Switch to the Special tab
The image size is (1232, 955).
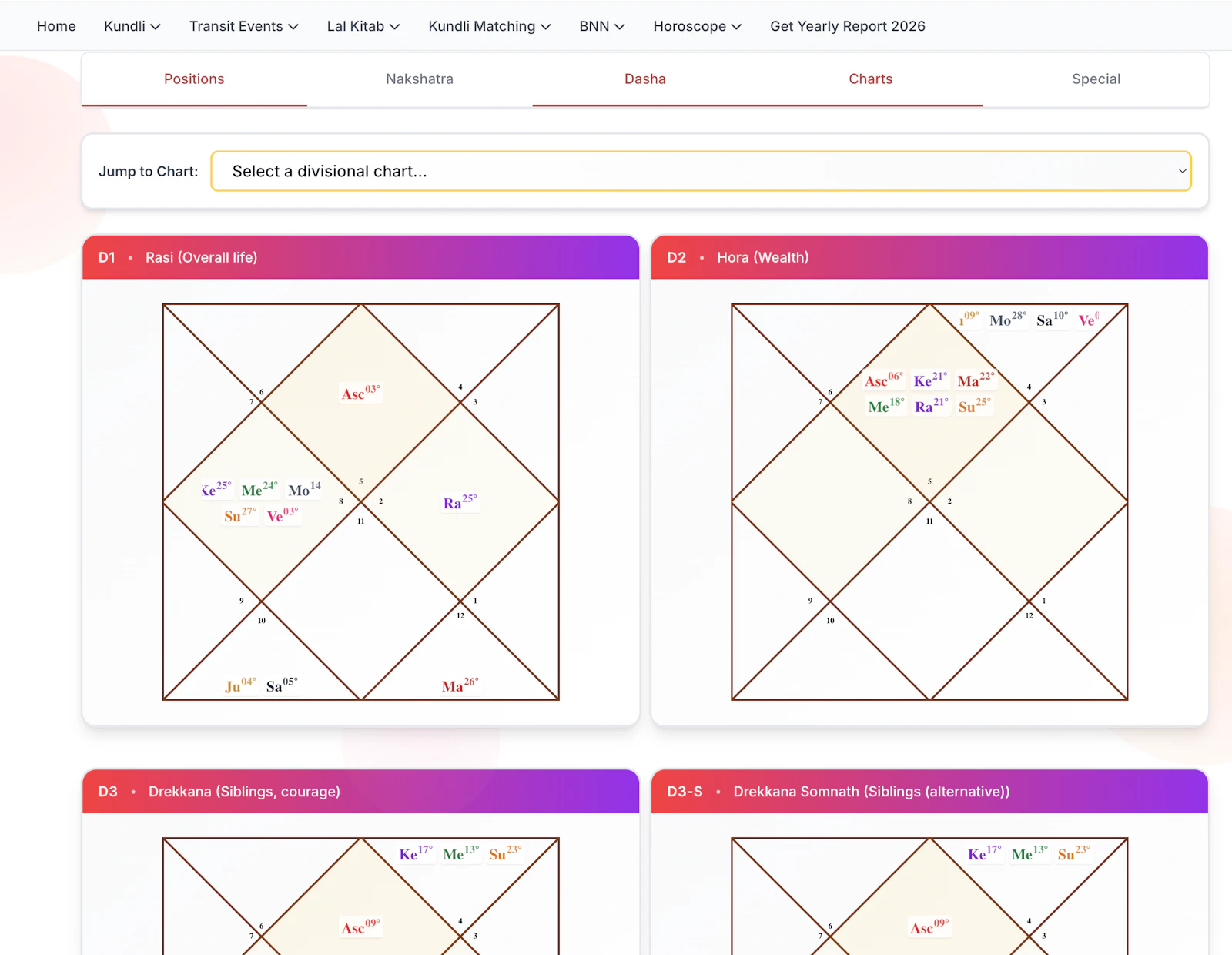click(x=1096, y=79)
